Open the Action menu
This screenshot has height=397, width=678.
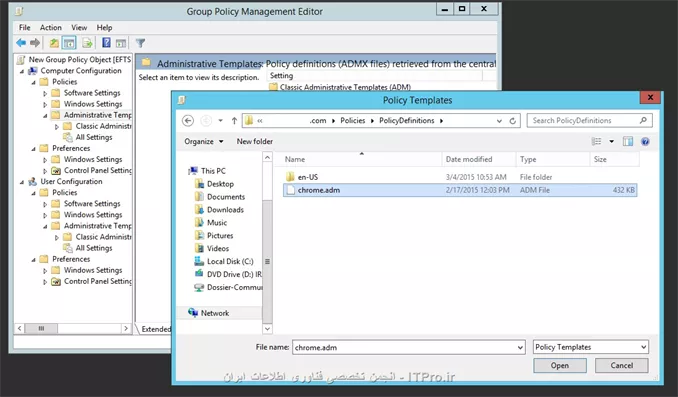51,27
